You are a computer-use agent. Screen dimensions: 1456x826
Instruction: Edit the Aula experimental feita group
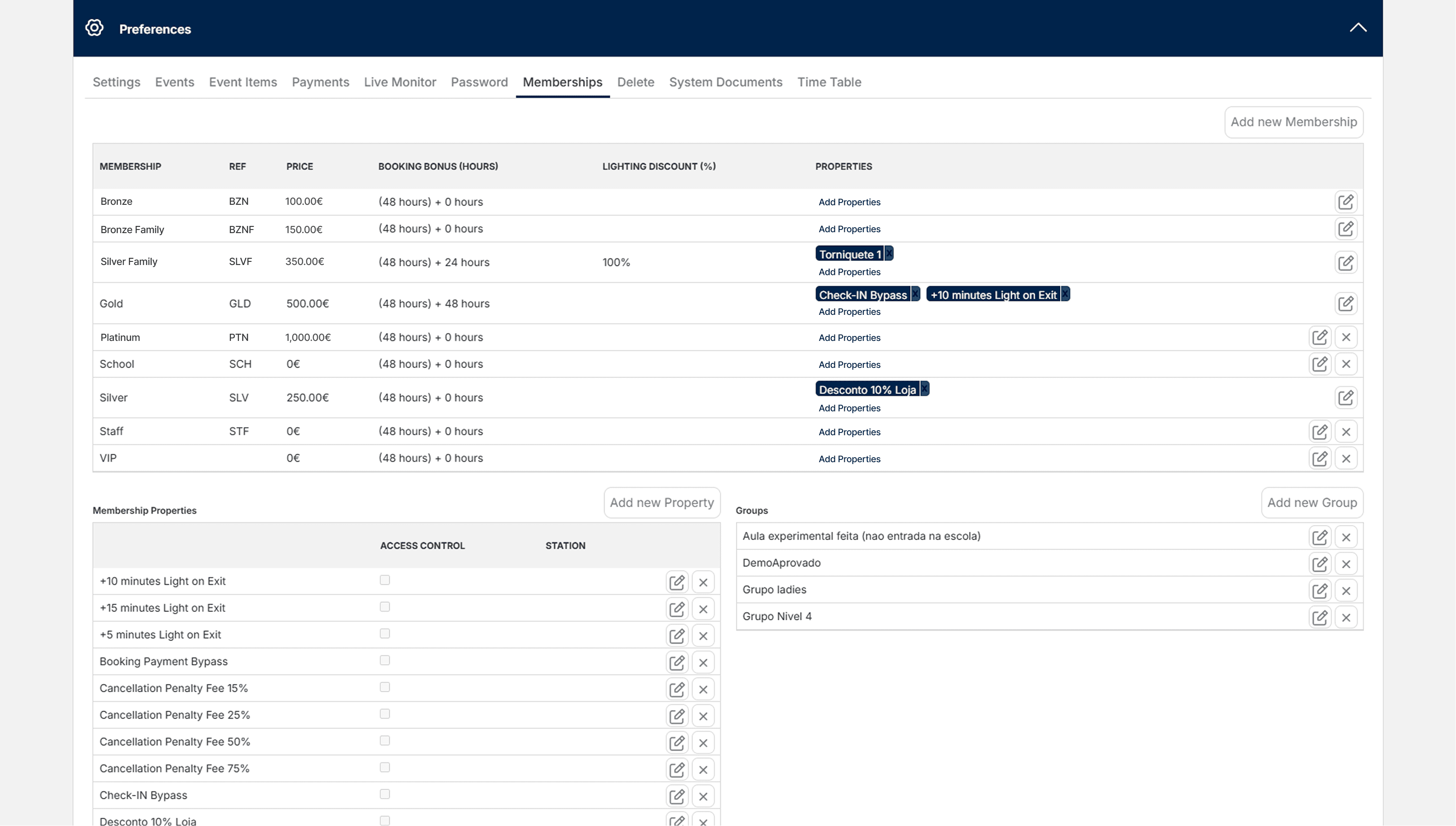coord(1319,537)
